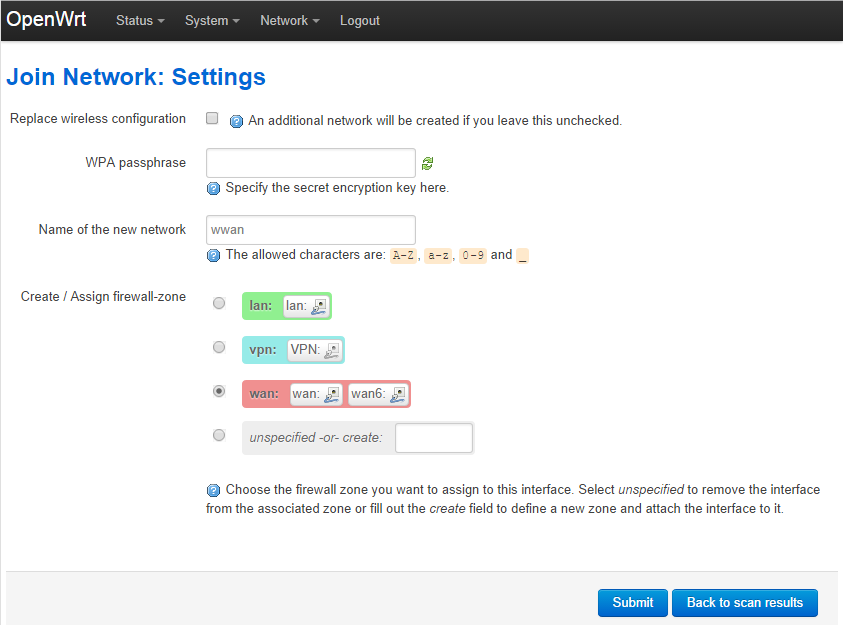Click the wan interface icon in red zone
This screenshot has height=625, width=843.
click(332, 394)
